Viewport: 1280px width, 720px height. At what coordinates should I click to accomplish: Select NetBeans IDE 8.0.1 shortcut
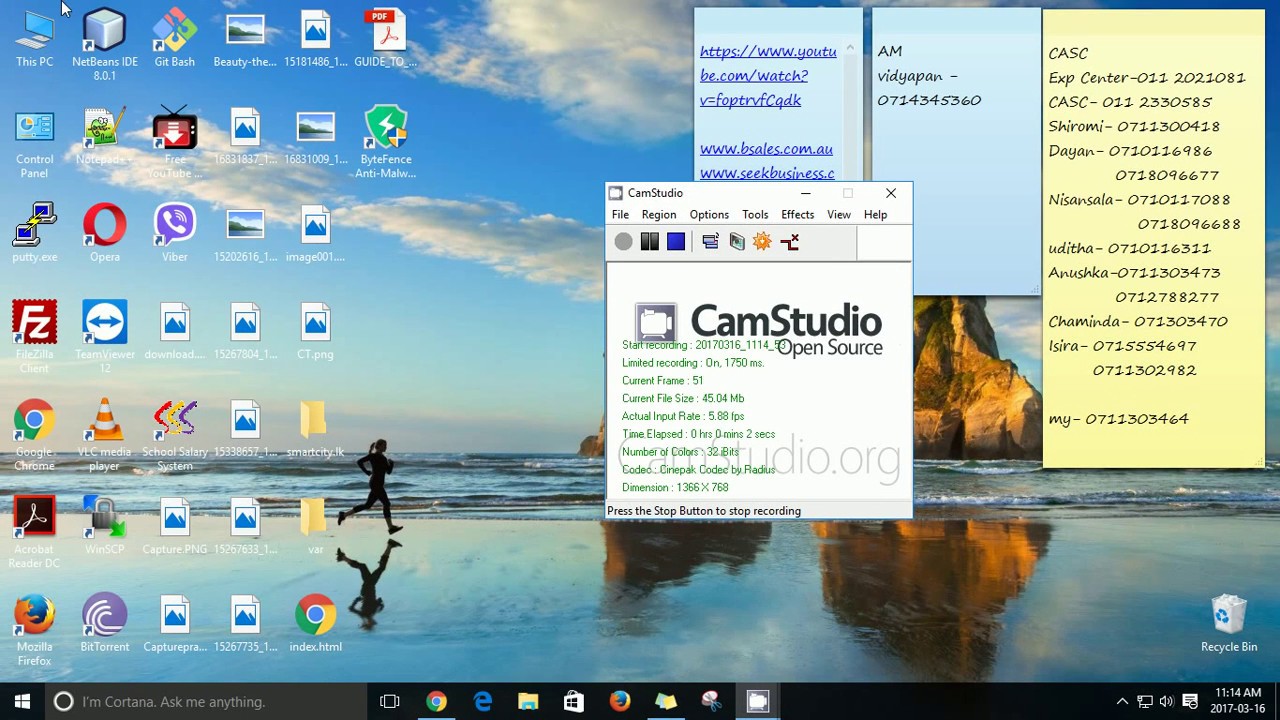pos(105,45)
